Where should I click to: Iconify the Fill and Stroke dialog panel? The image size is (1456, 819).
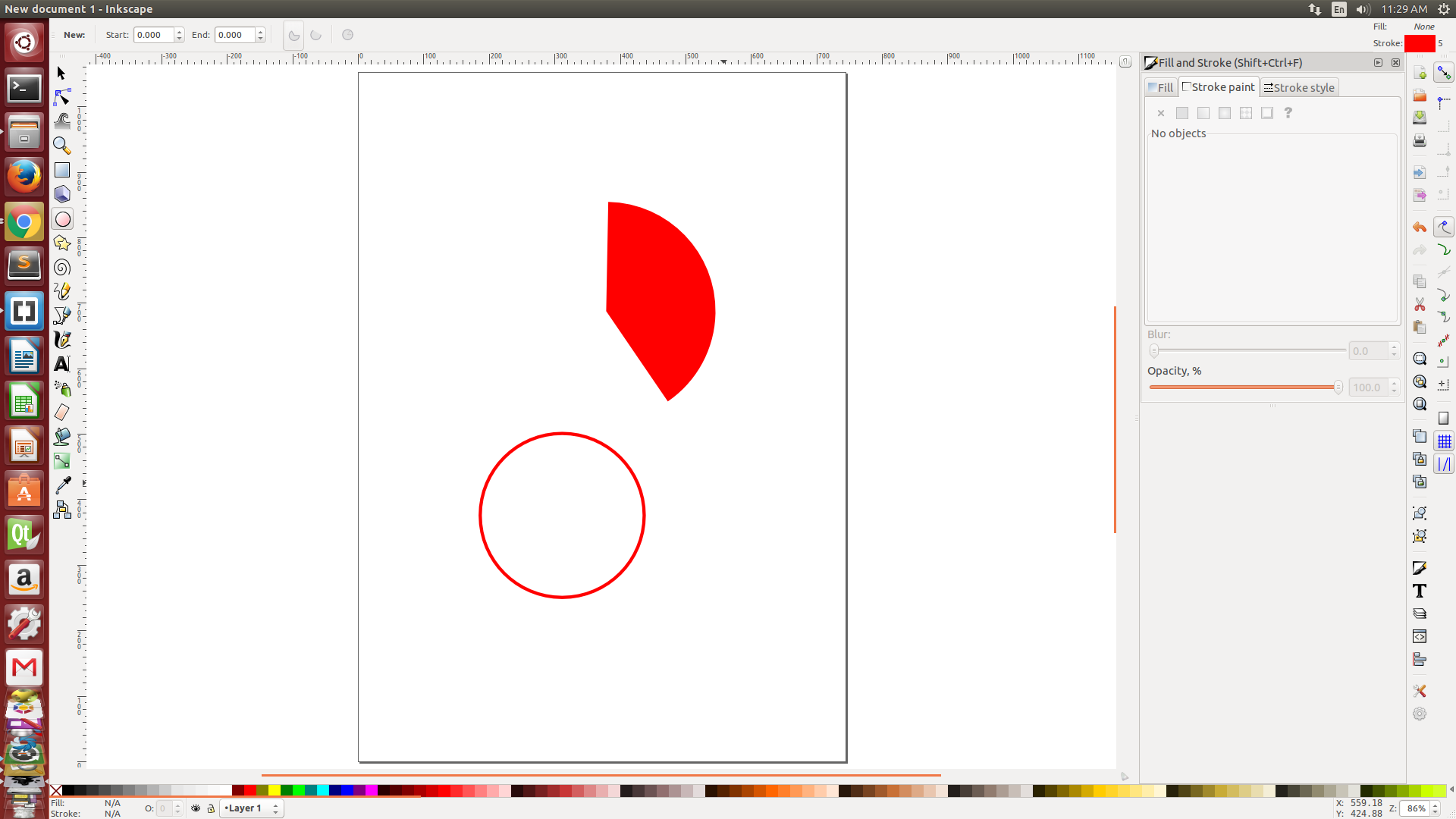[x=1378, y=63]
